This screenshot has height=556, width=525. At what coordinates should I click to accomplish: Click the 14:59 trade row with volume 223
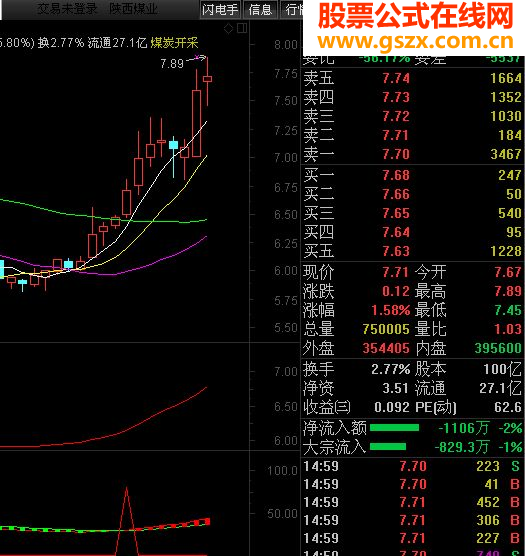(x=412, y=466)
